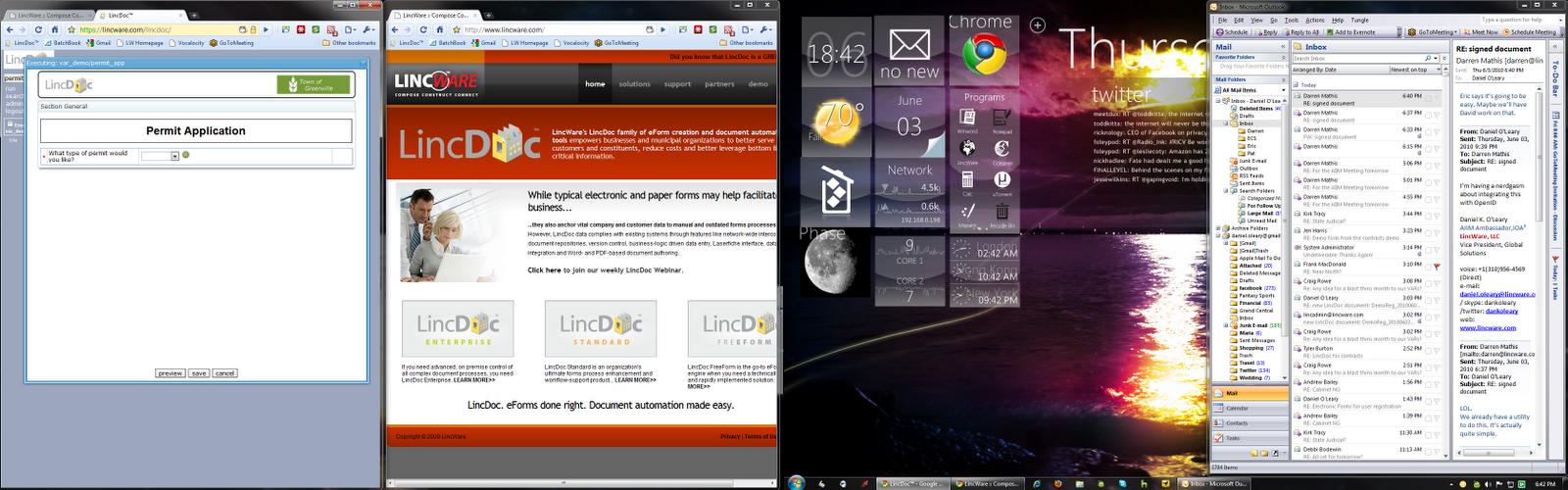Image resolution: width=1568 pixels, height=490 pixels.
Task: Click the preview button on permit form
Action: coord(171,373)
